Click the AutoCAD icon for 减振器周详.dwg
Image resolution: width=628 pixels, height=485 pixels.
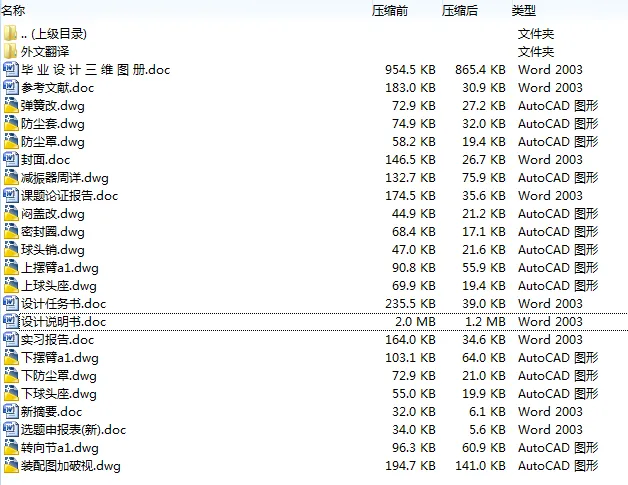click(11, 177)
